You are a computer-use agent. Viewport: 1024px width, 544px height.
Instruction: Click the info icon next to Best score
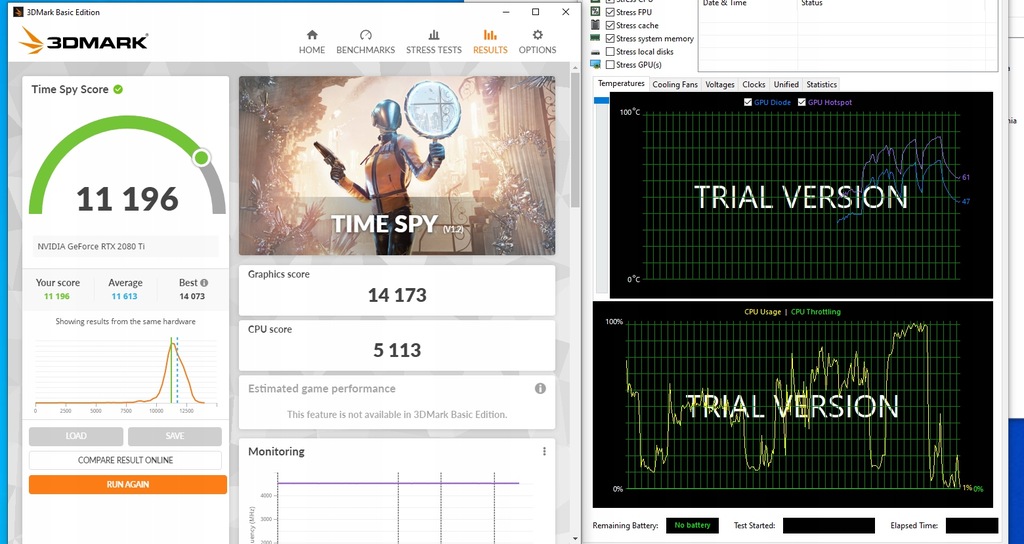tap(204, 283)
